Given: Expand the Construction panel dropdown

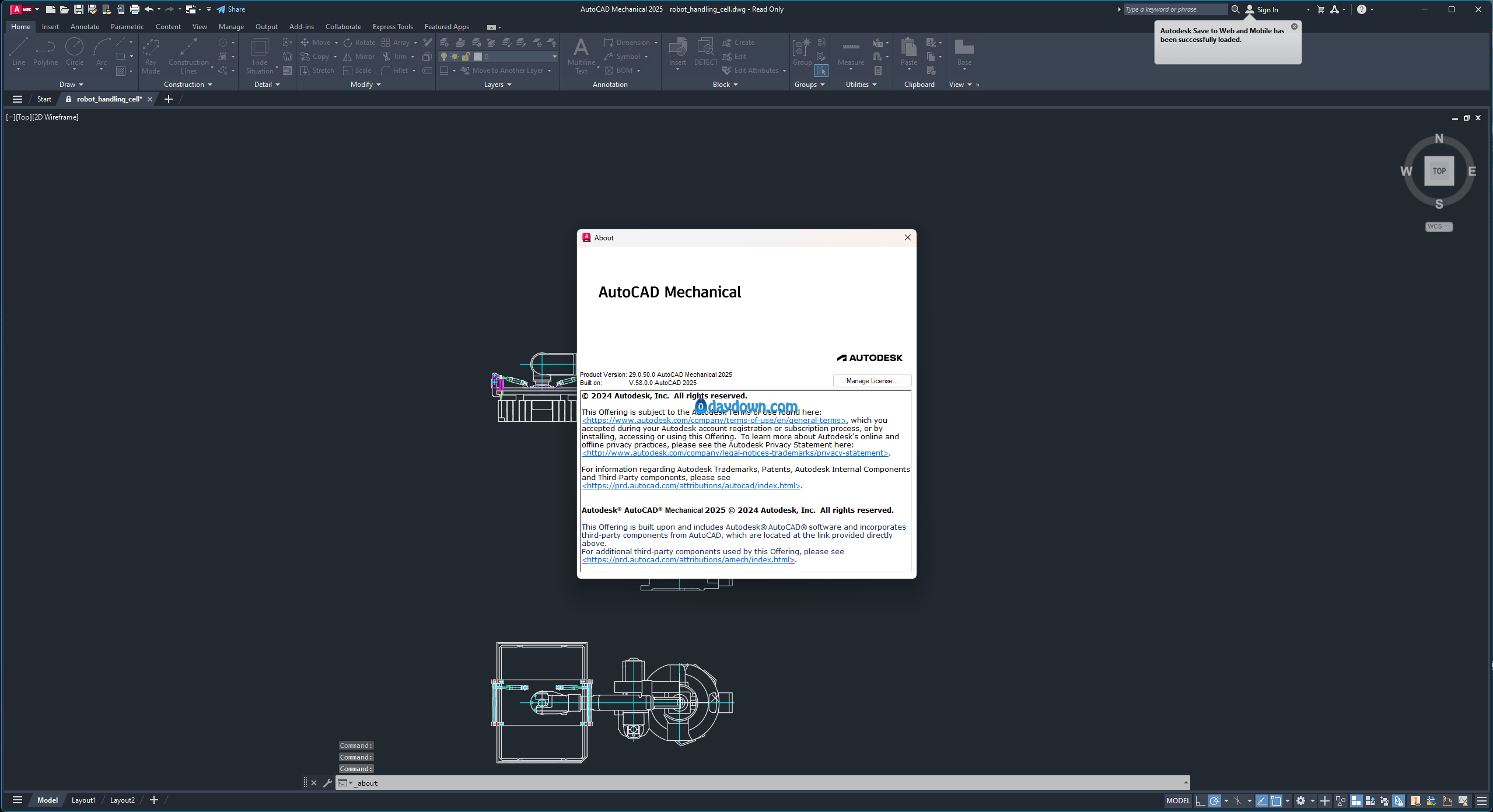Looking at the screenshot, I should coord(188,85).
